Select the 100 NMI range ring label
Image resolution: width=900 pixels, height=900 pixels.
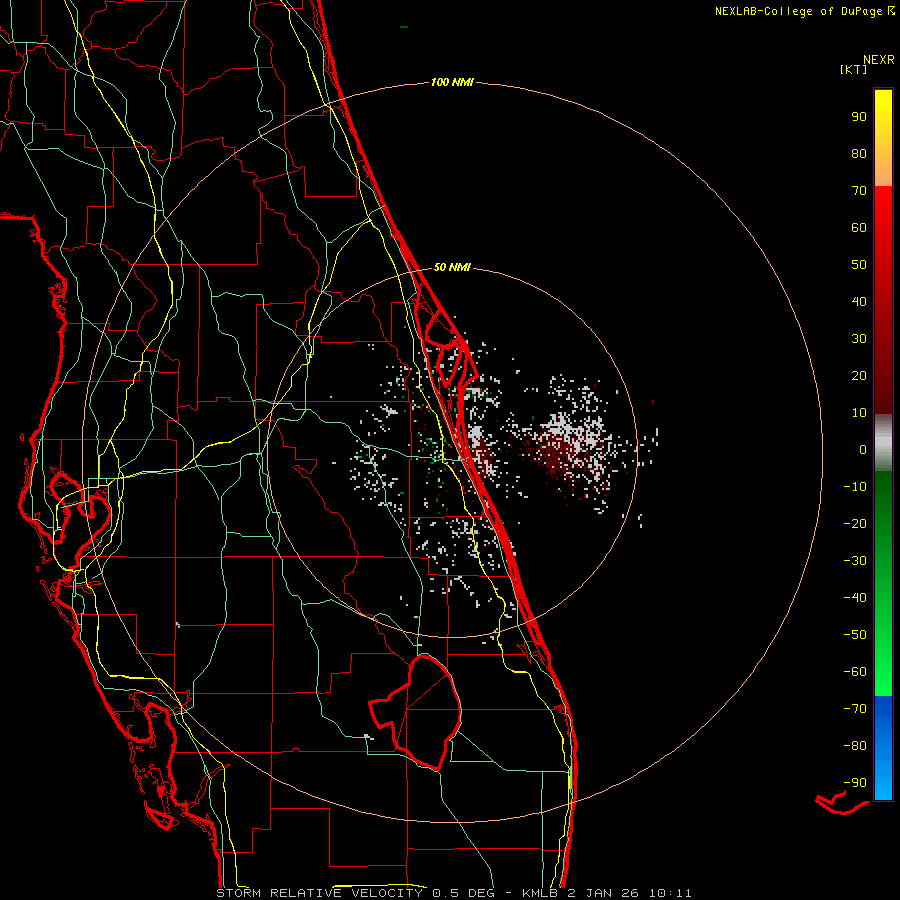(x=452, y=82)
